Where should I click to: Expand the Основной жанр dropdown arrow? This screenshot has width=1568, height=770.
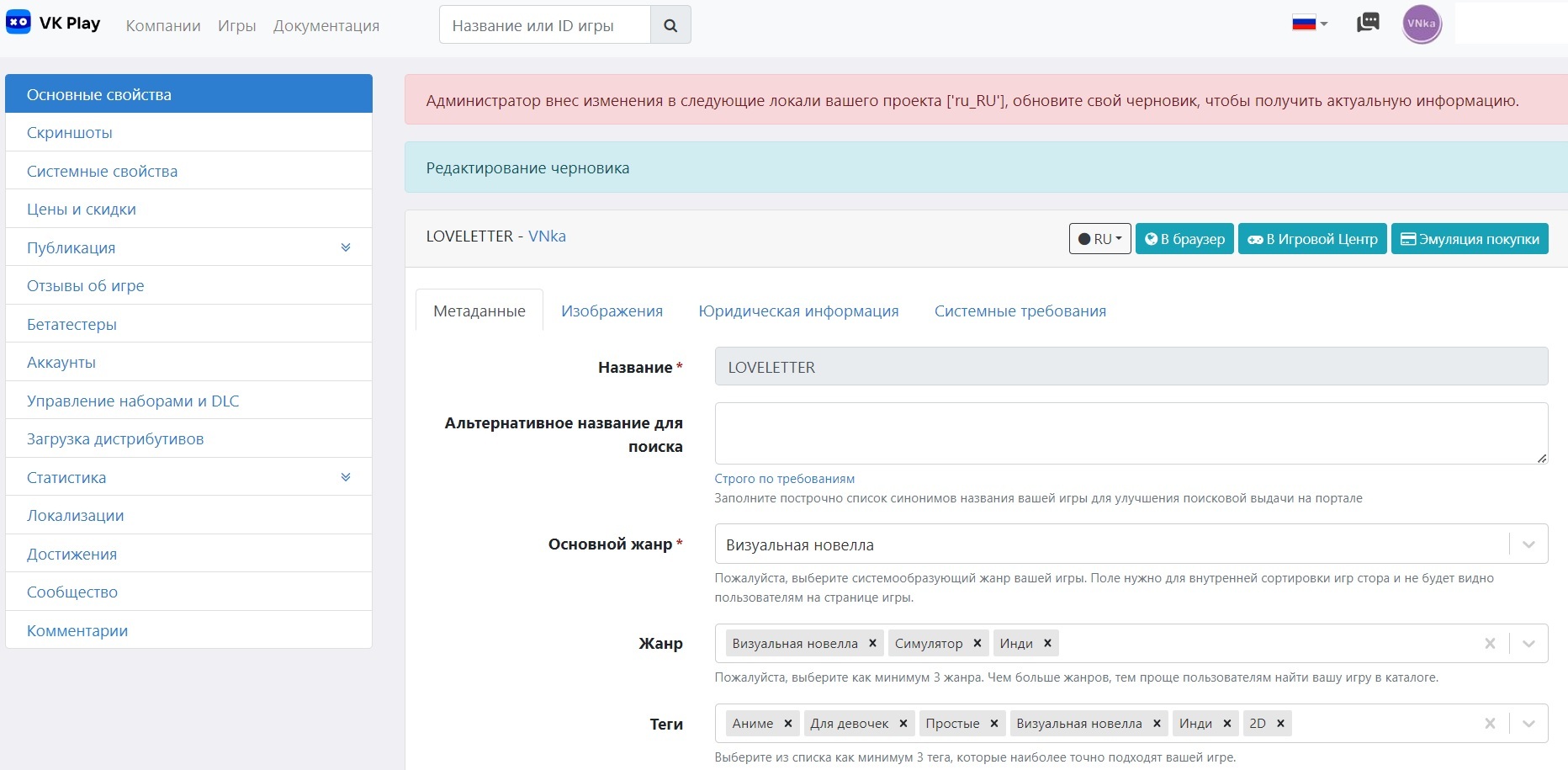point(1528,544)
